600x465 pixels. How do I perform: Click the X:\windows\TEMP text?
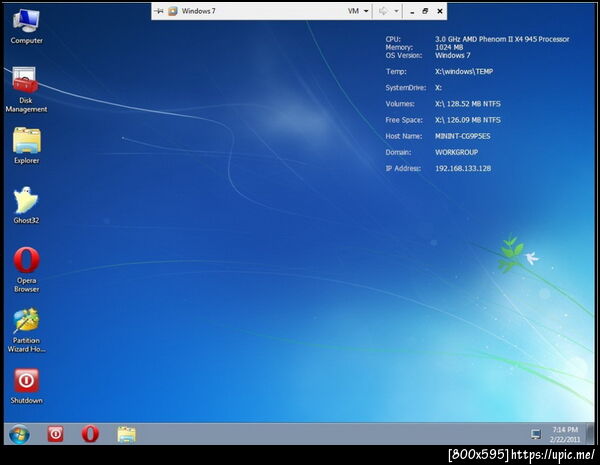click(x=464, y=72)
